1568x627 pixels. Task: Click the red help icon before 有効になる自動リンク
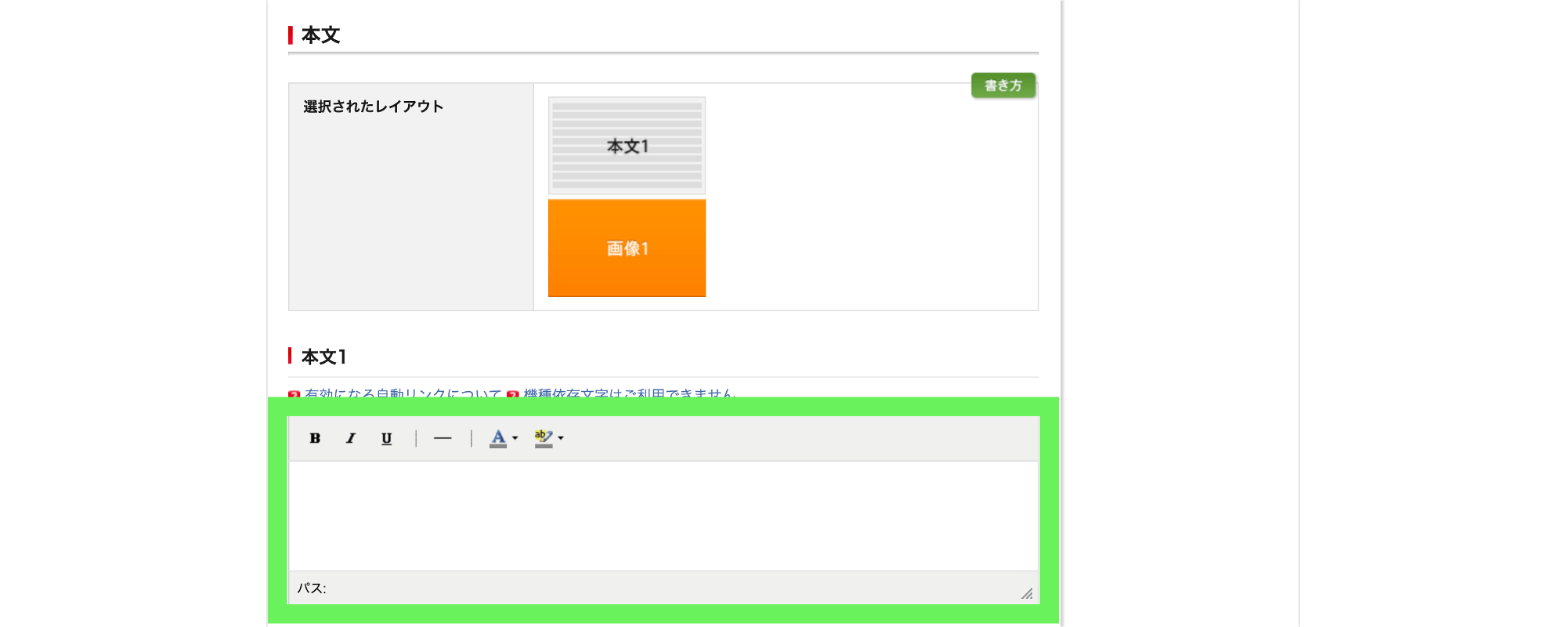294,394
